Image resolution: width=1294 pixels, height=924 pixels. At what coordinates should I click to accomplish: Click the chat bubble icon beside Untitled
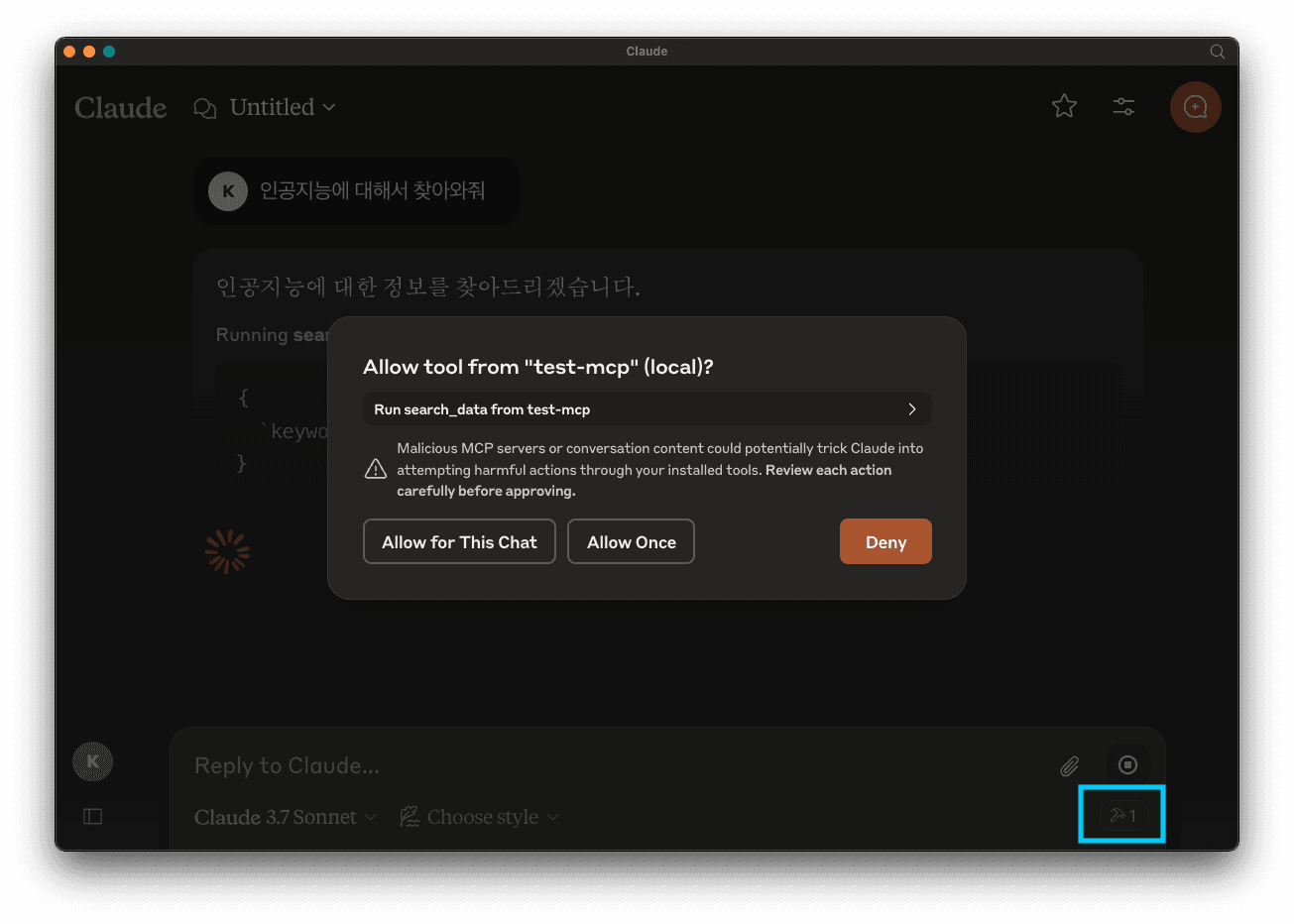tap(205, 108)
